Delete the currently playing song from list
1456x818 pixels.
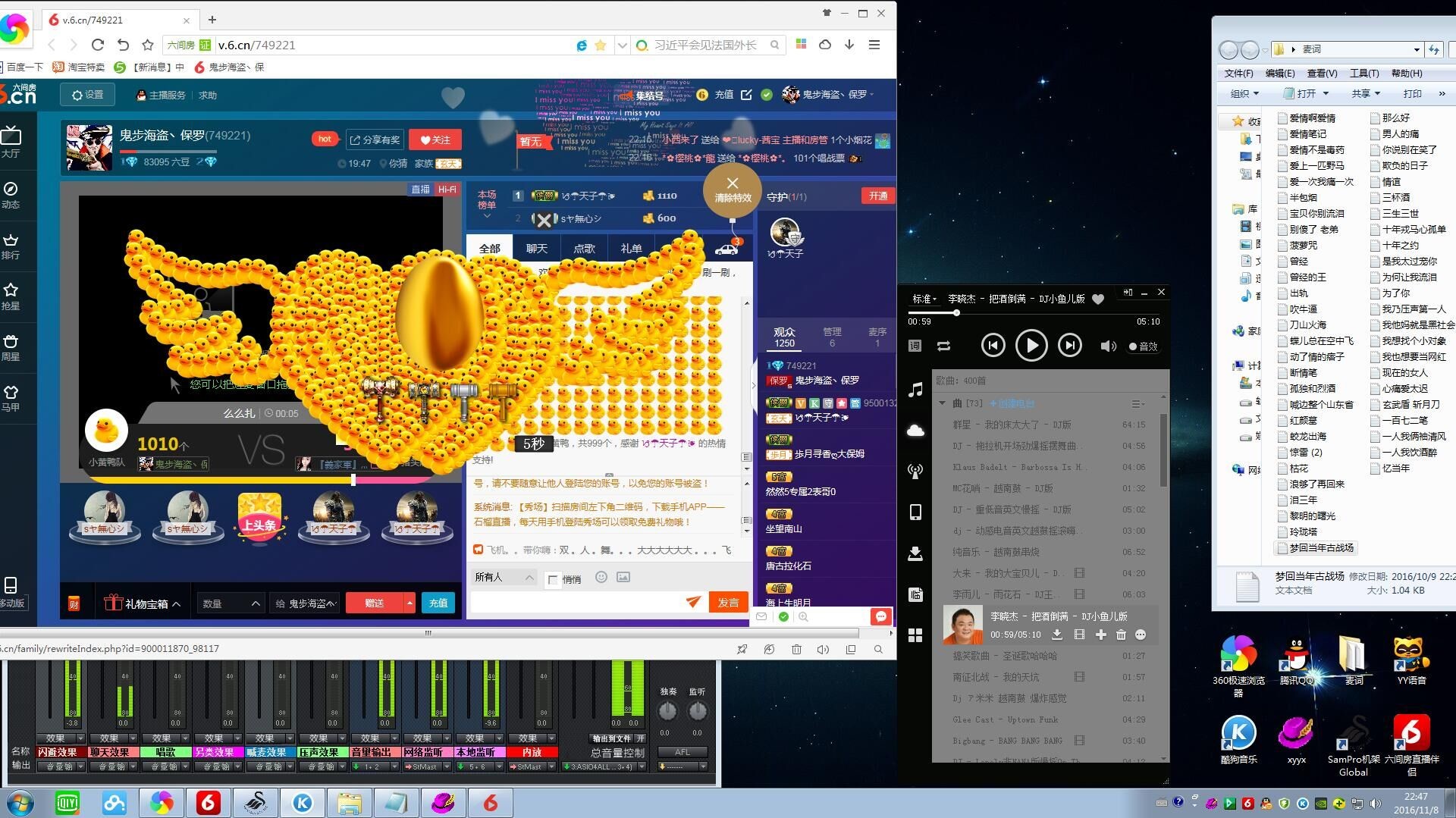1121,635
